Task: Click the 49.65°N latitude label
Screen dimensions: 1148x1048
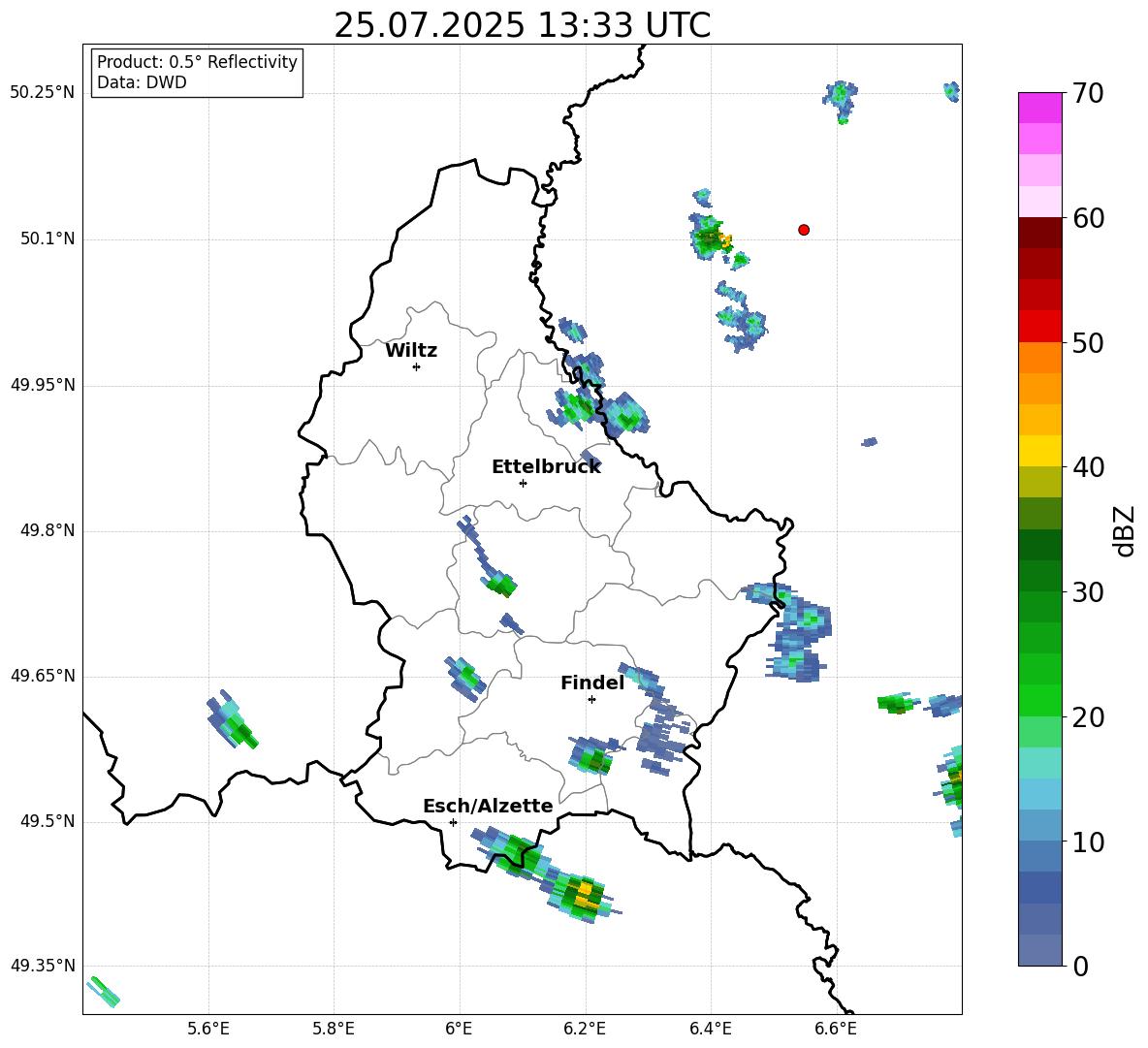Action: click(x=43, y=676)
